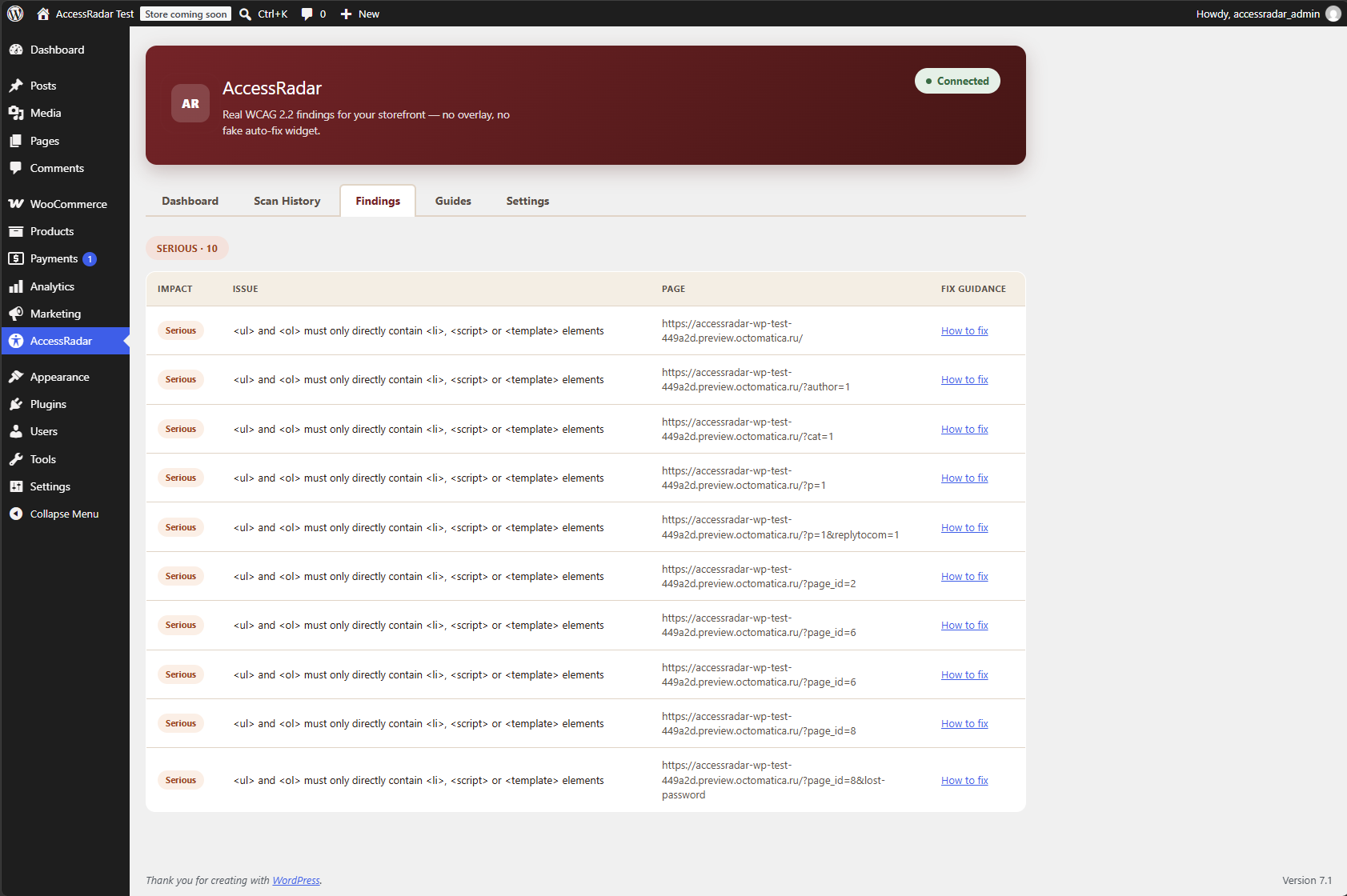Click the Pages icon in sidebar
The width and height of the screenshot is (1347, 896).
(16, 141)
